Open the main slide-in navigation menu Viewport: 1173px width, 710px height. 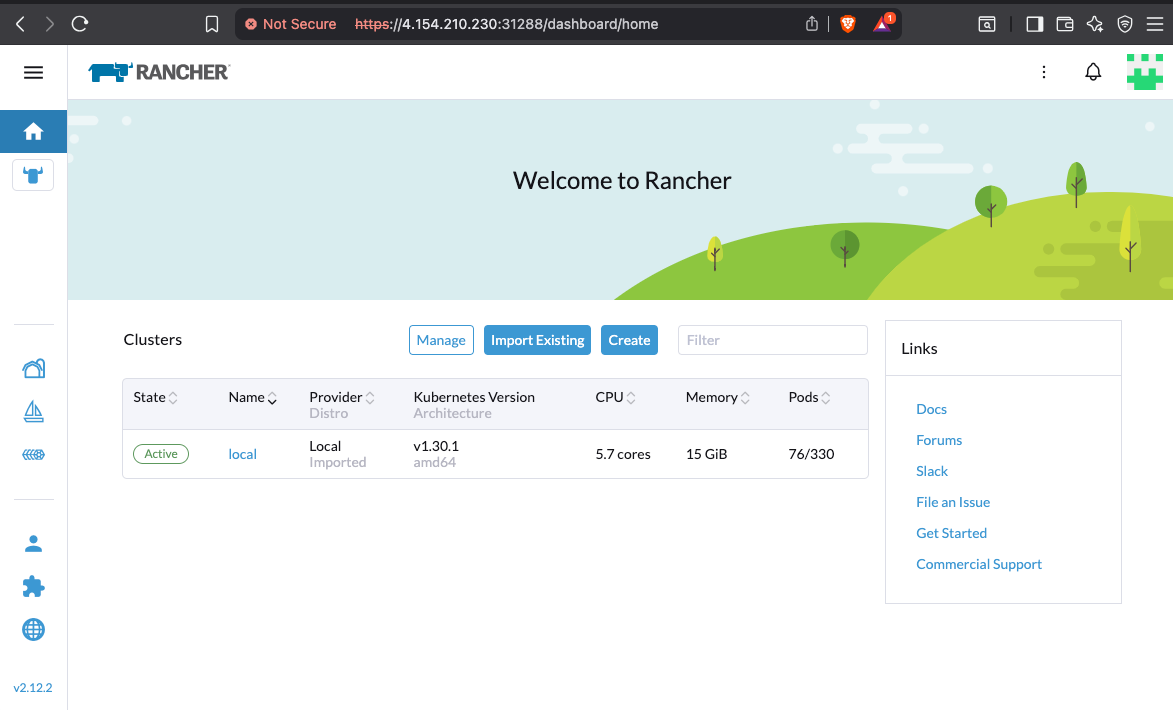(x=33, y=71)
